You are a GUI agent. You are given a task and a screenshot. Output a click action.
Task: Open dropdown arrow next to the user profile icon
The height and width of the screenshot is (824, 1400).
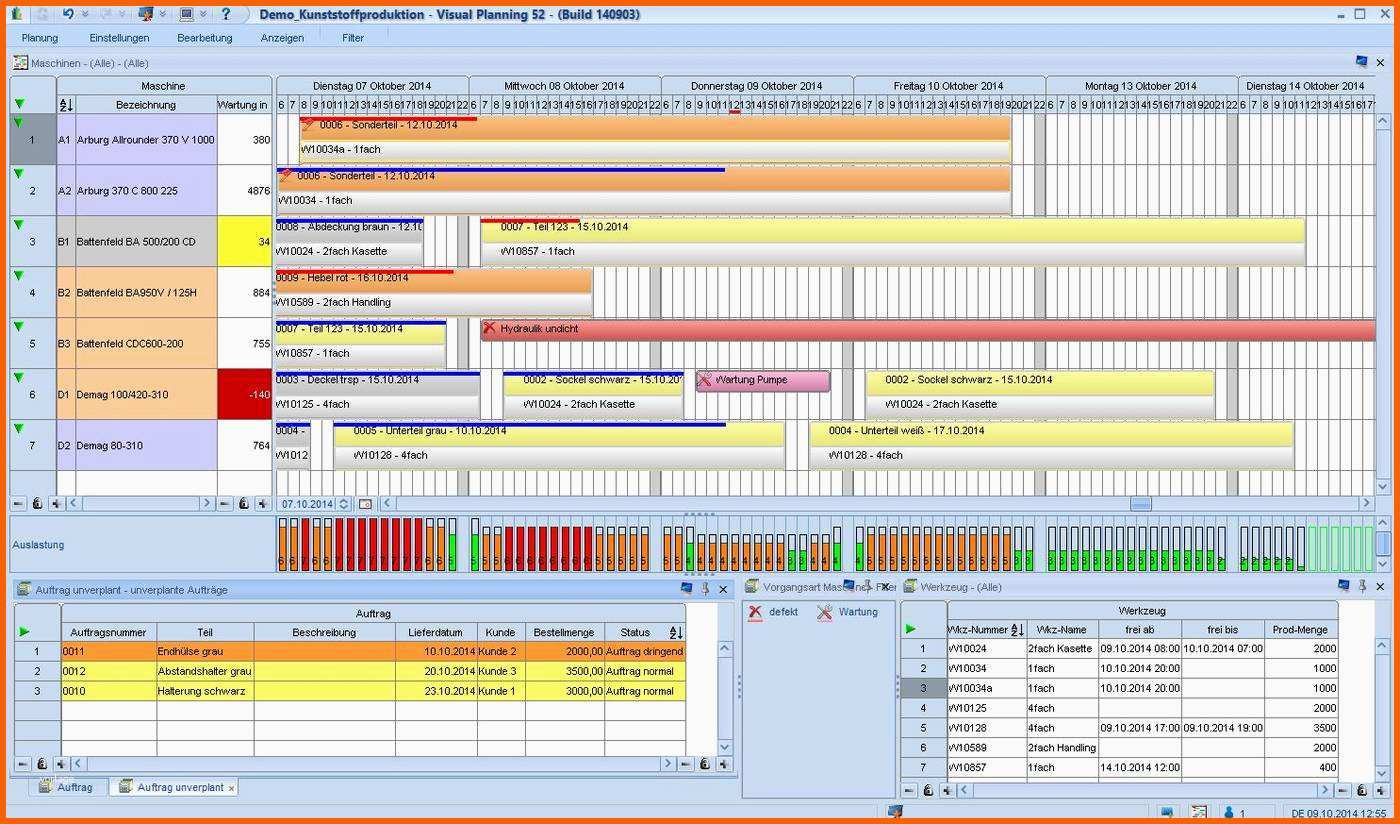[162, 14]
